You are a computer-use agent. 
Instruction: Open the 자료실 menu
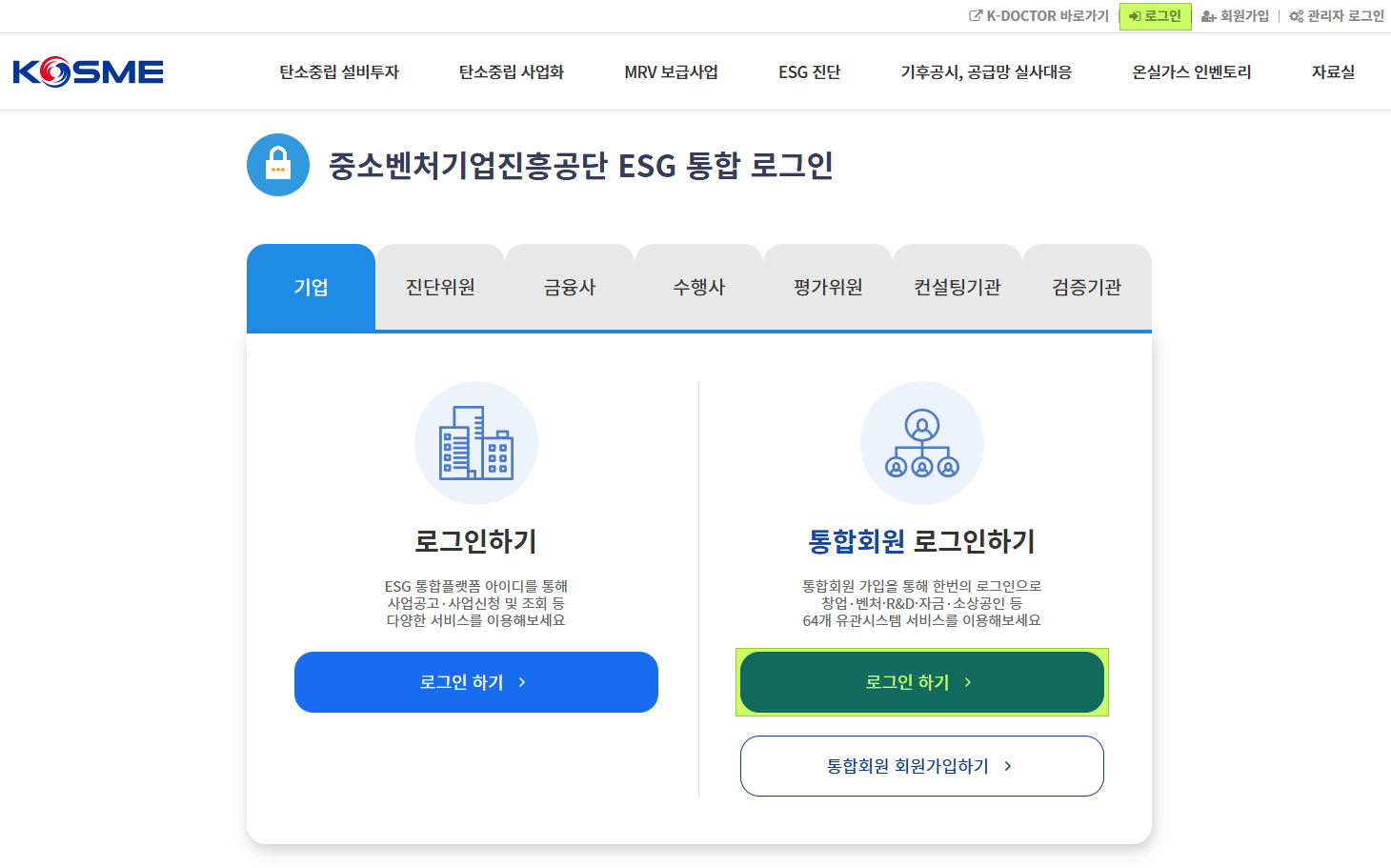coord(1333,72)
